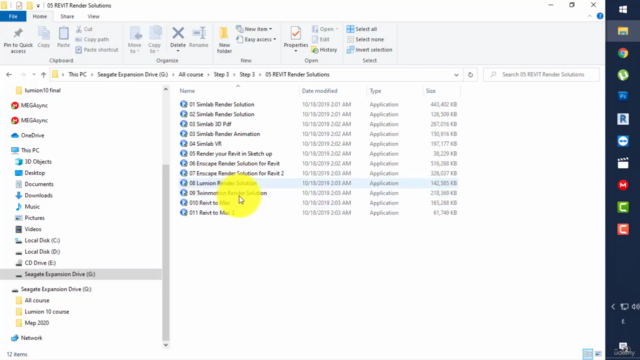
Task: Select 04 Simlab VR file
Action: pos(205,144)
